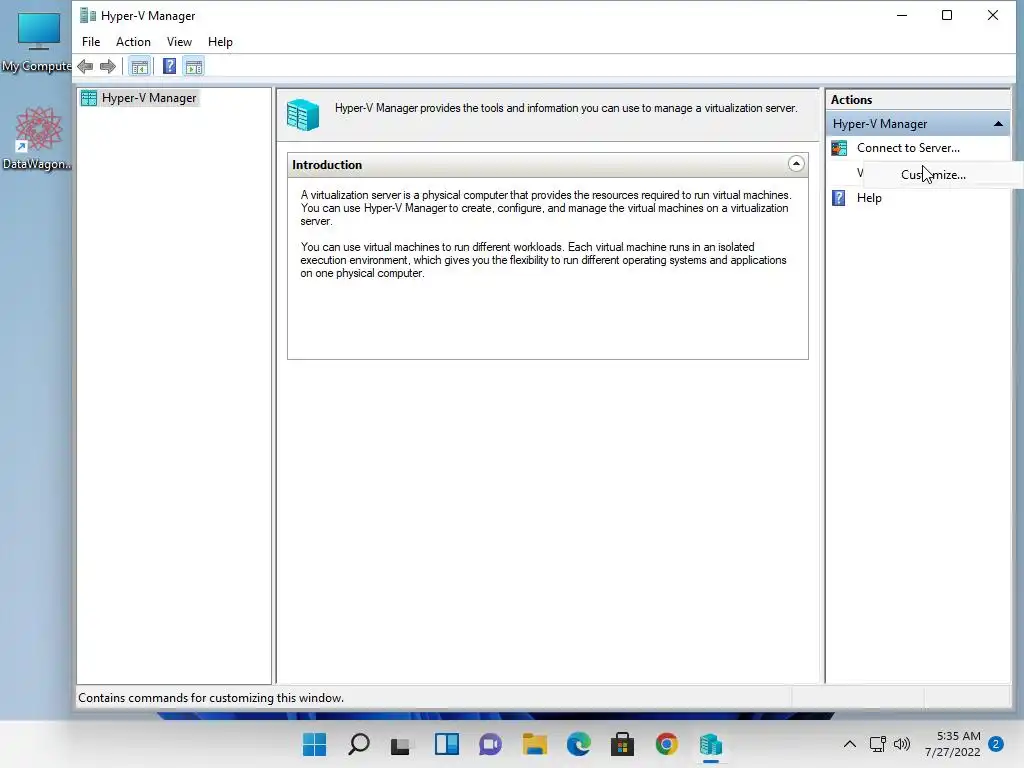Click the Hyper-V Manager title bar icon

coord(88,16)
